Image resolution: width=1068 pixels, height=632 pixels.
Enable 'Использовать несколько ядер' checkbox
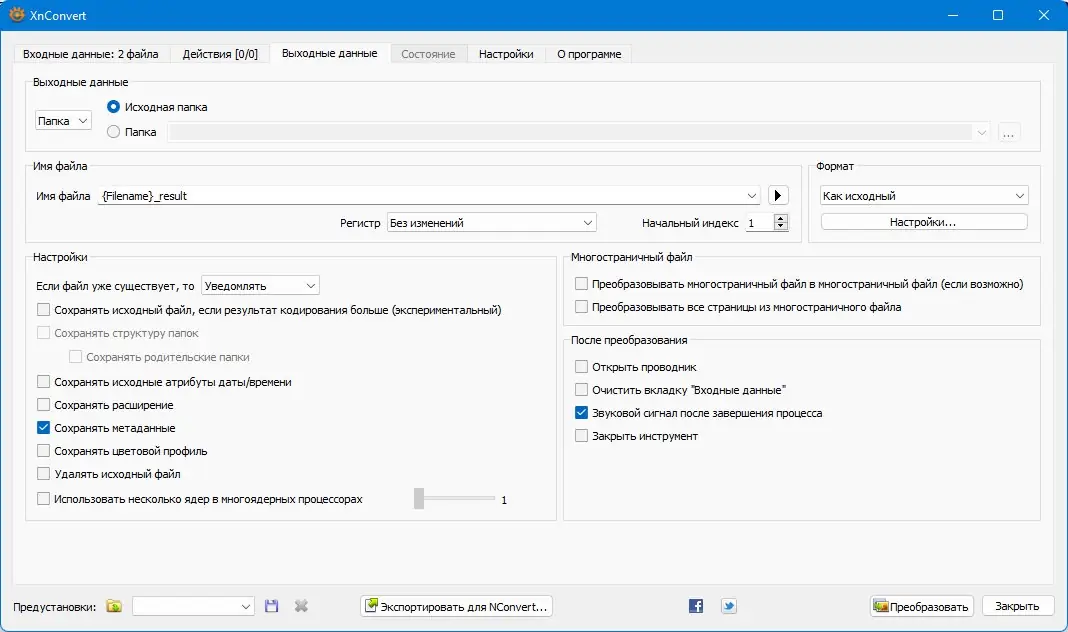pos(43,499)
